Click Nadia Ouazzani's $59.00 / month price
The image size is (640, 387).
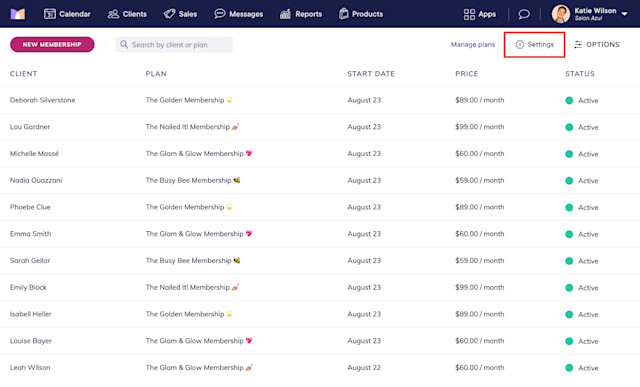click(x=480, y=180)
